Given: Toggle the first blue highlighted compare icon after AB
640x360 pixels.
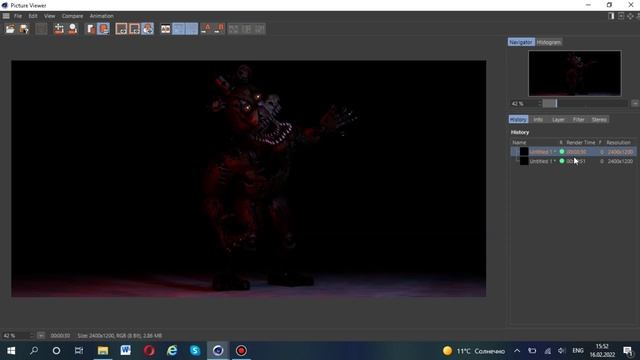Looking at the screenshot, I should (x=179, y=29).
